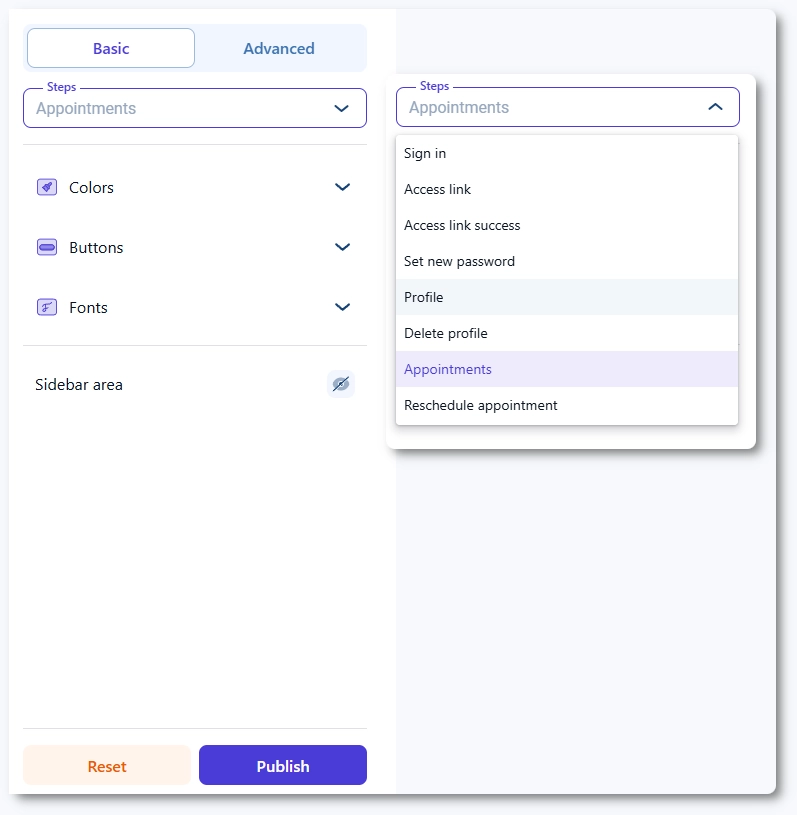
Task: Expand the Buttons section chevron
Action: [342, 247]
